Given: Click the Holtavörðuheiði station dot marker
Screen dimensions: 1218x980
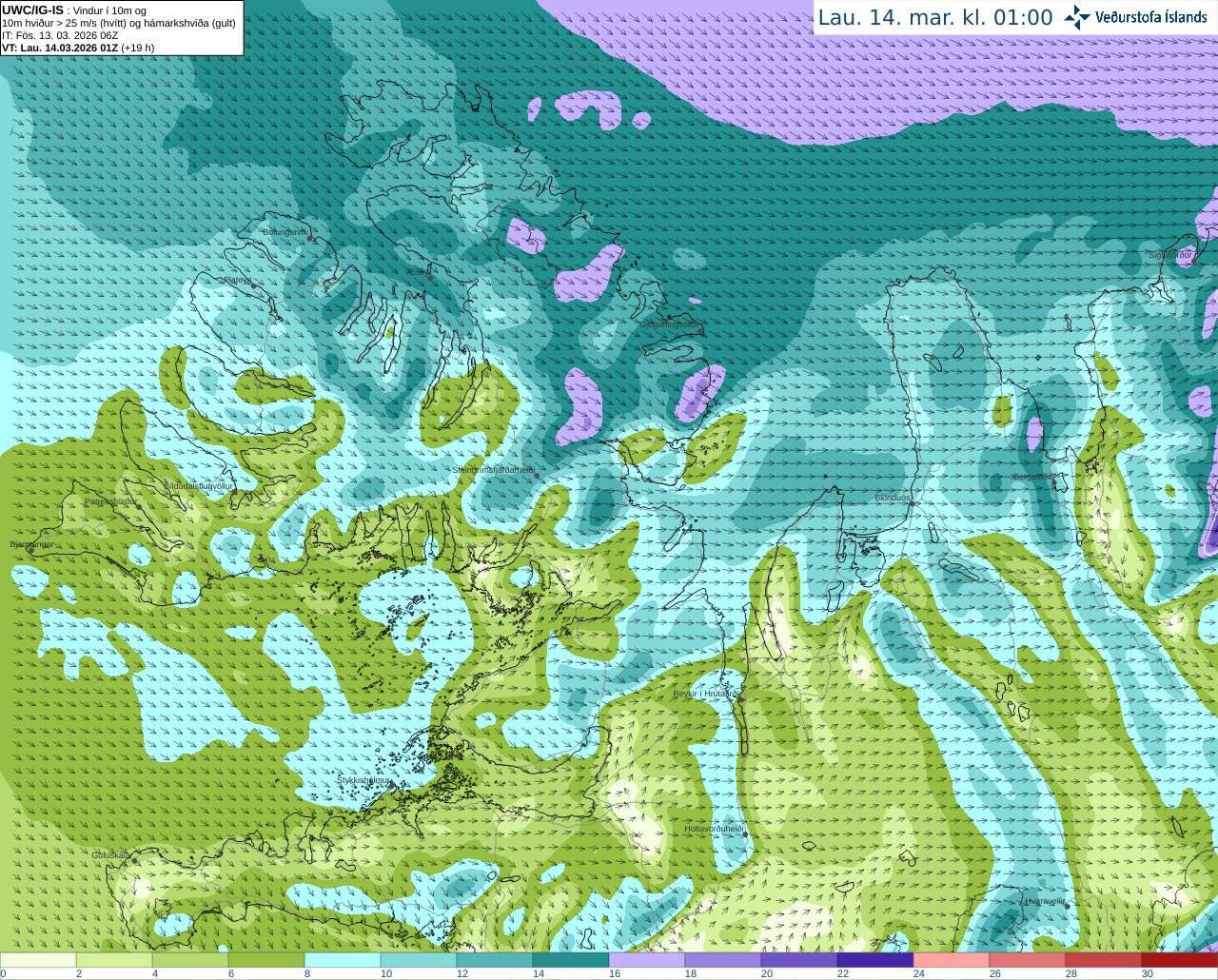Looking at the screenshot, I should [745, 834].
